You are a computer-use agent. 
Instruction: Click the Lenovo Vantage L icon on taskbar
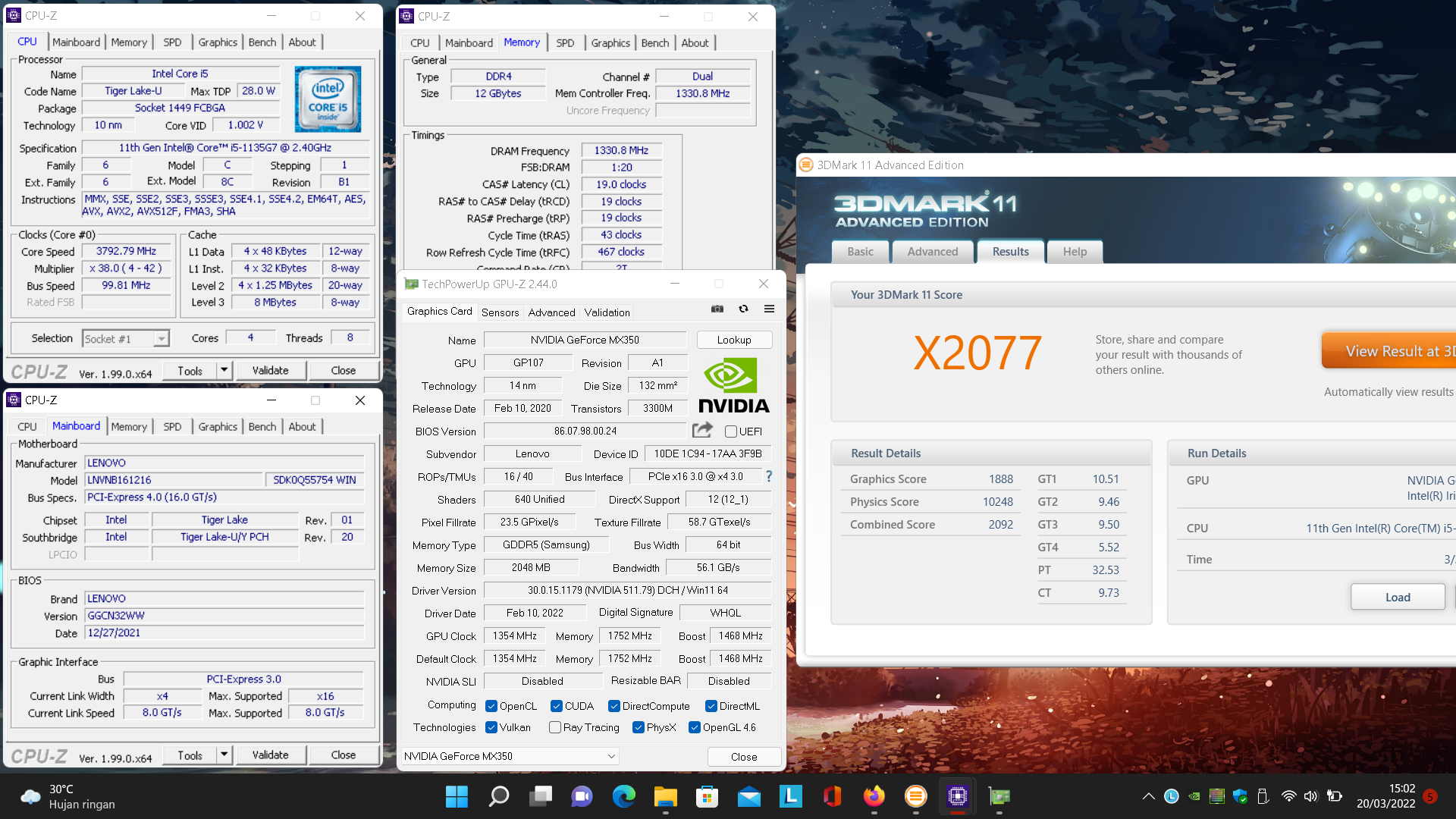coord(791,796)
